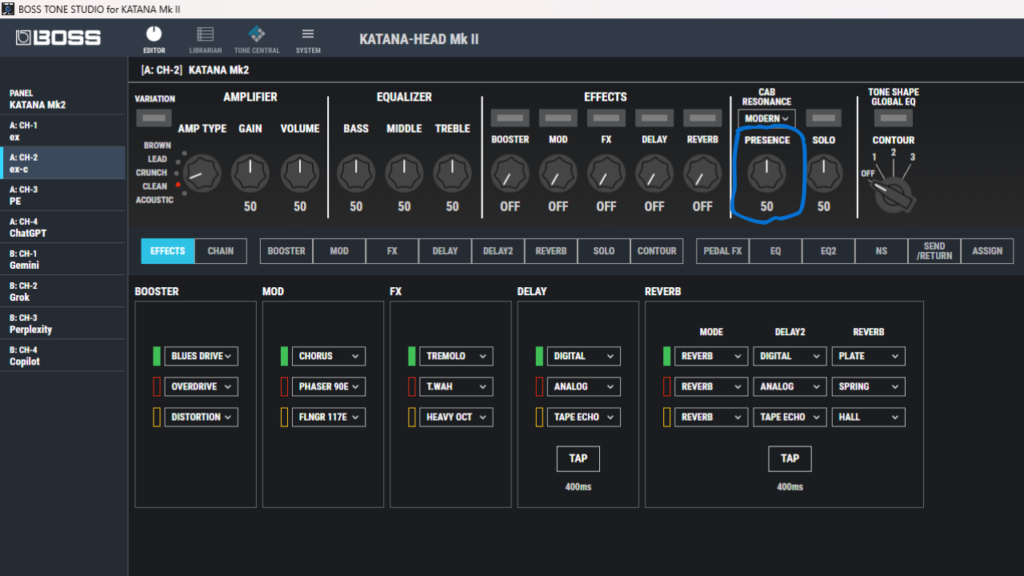Toggle the amplifier Variation button
Image resolution: width=1024 pixels, height=576 pixels.
154,118
